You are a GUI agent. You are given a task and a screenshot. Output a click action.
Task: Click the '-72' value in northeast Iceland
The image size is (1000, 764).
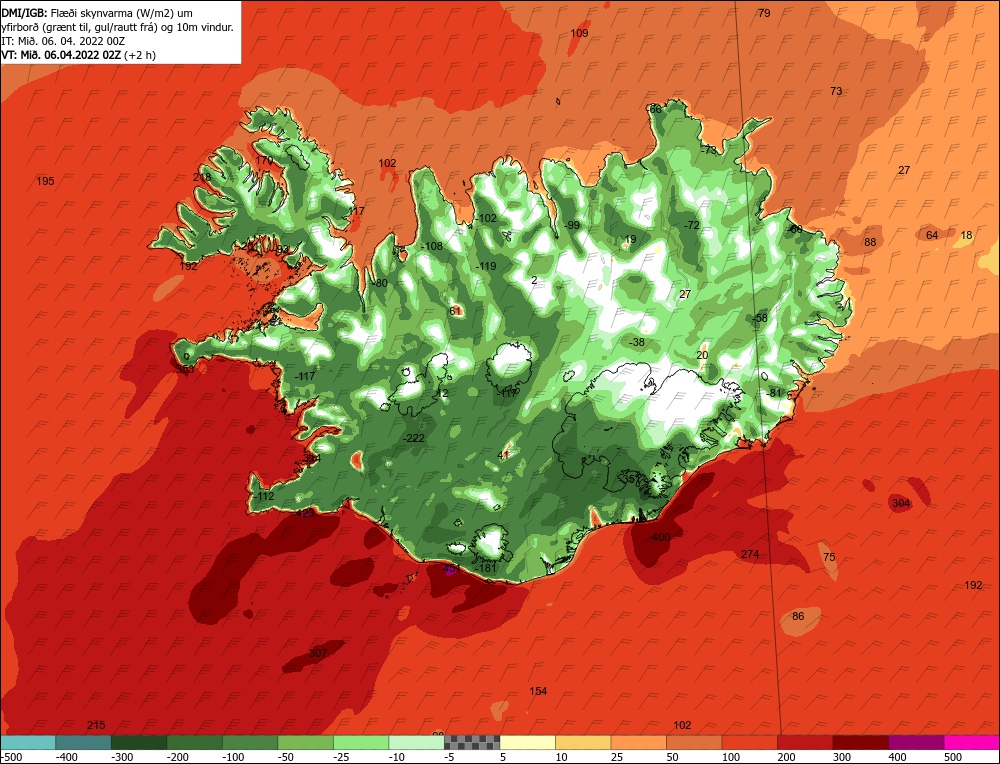tap(691, 225)
